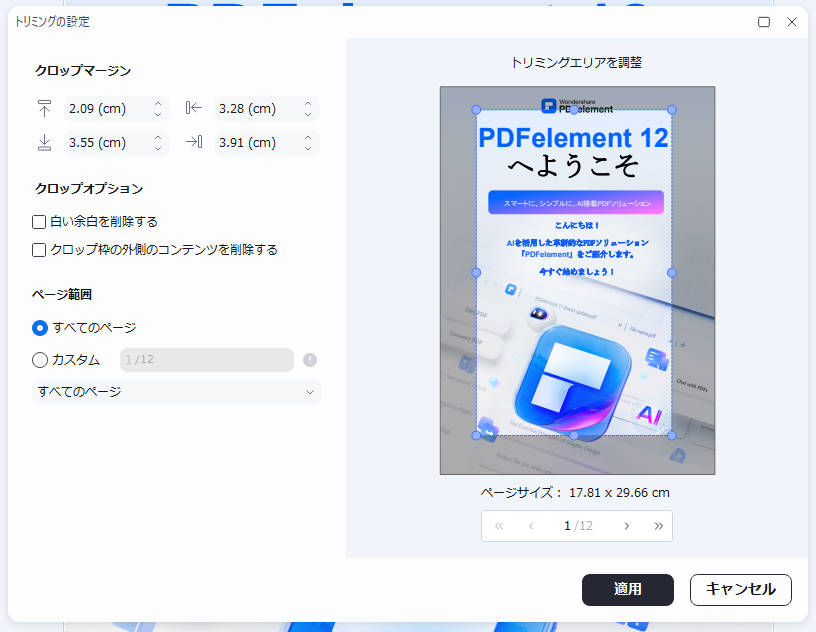Decrease the right margin with the down stepper
Viewport: 816px width, 632px height.
coord(307,147)
